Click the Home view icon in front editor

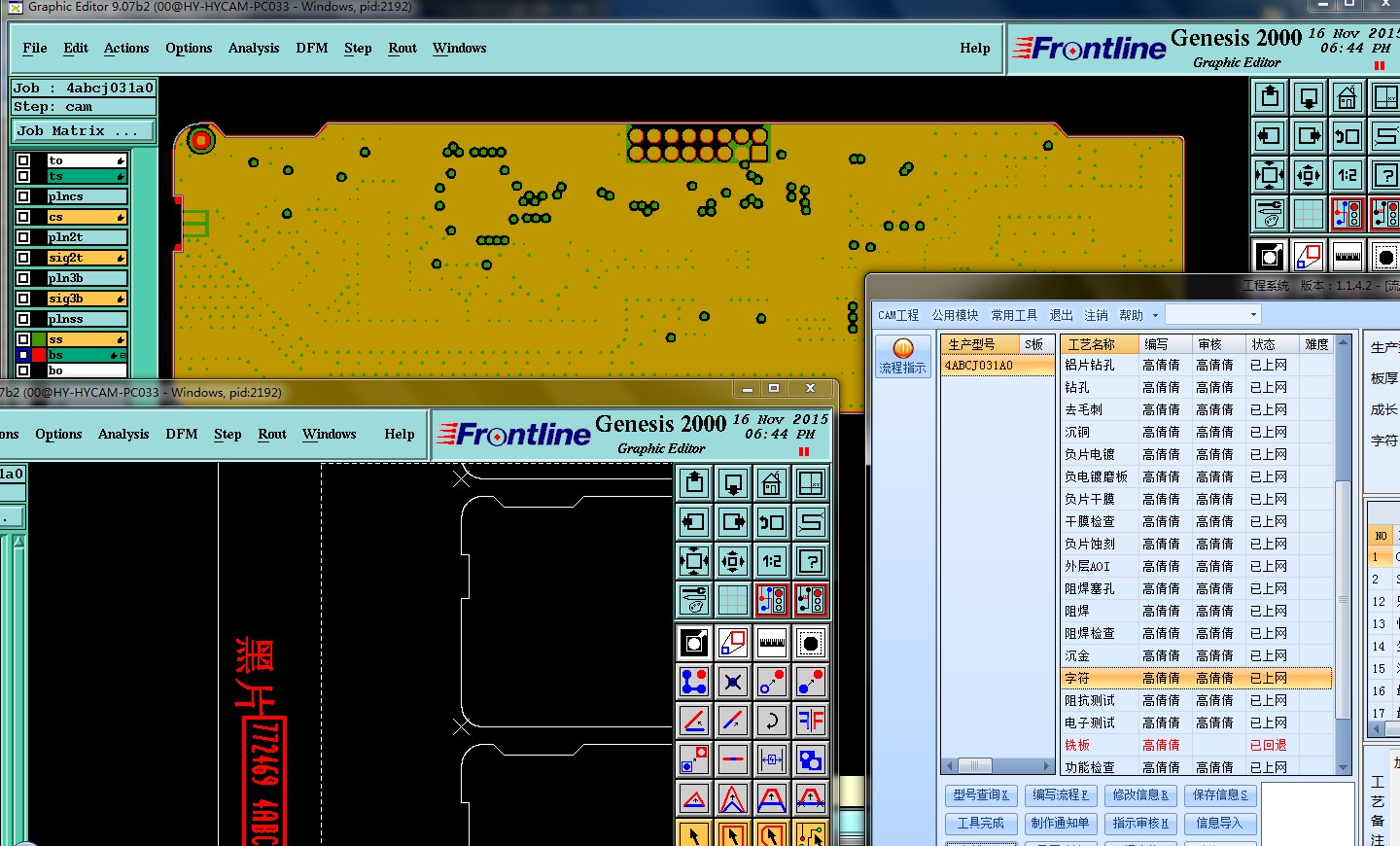coord(772,483)
